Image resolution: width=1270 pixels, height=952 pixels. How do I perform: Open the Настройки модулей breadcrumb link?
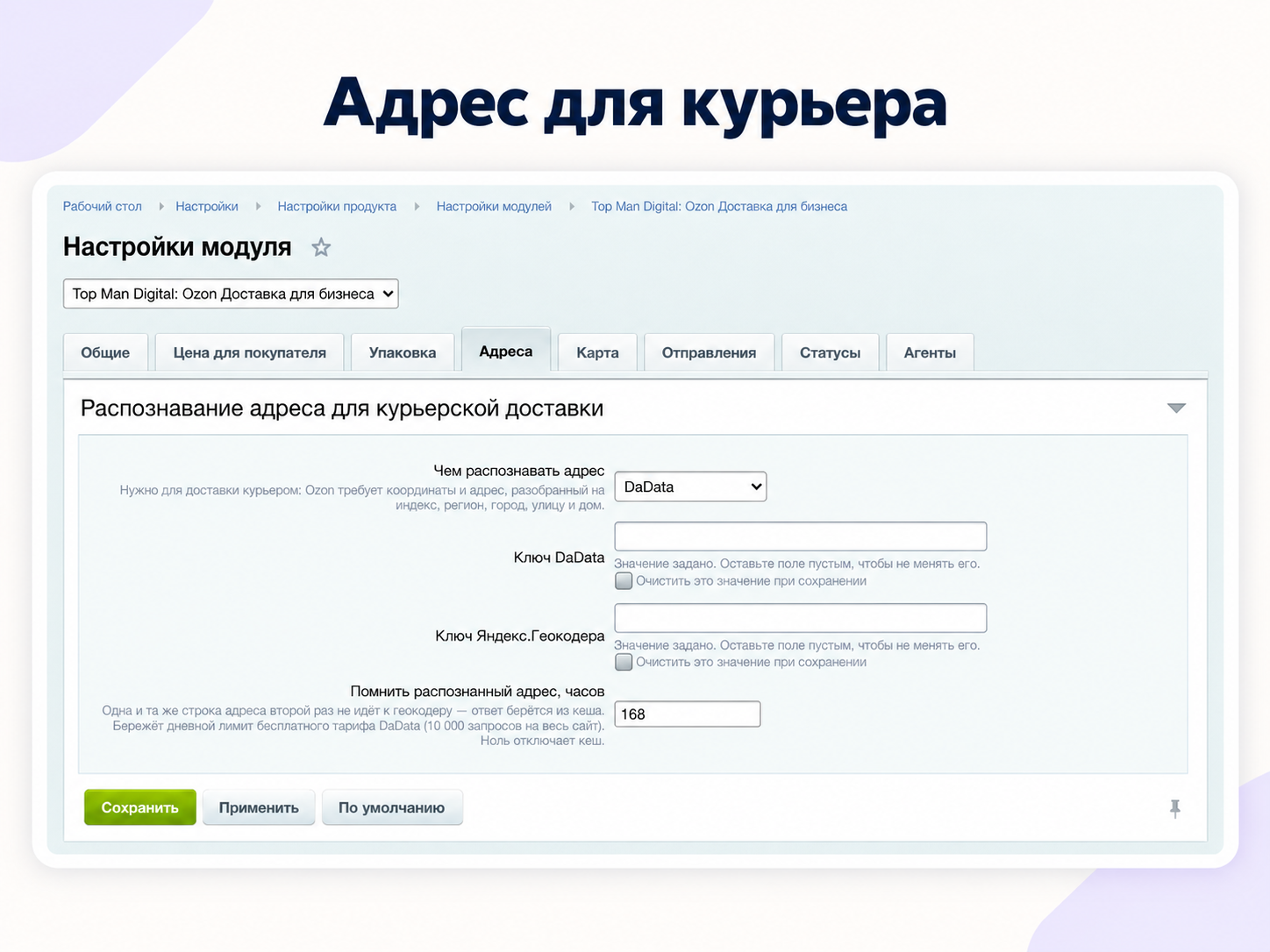494,207
